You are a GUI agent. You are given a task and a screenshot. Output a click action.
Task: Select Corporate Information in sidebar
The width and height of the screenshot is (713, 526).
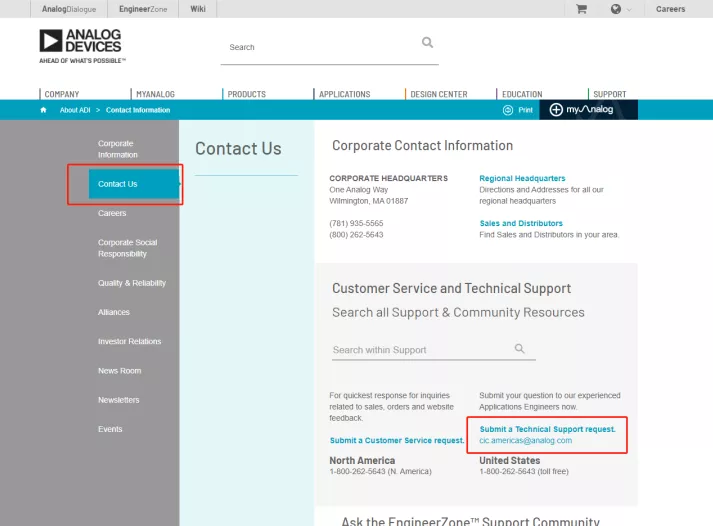coord(118,149)
